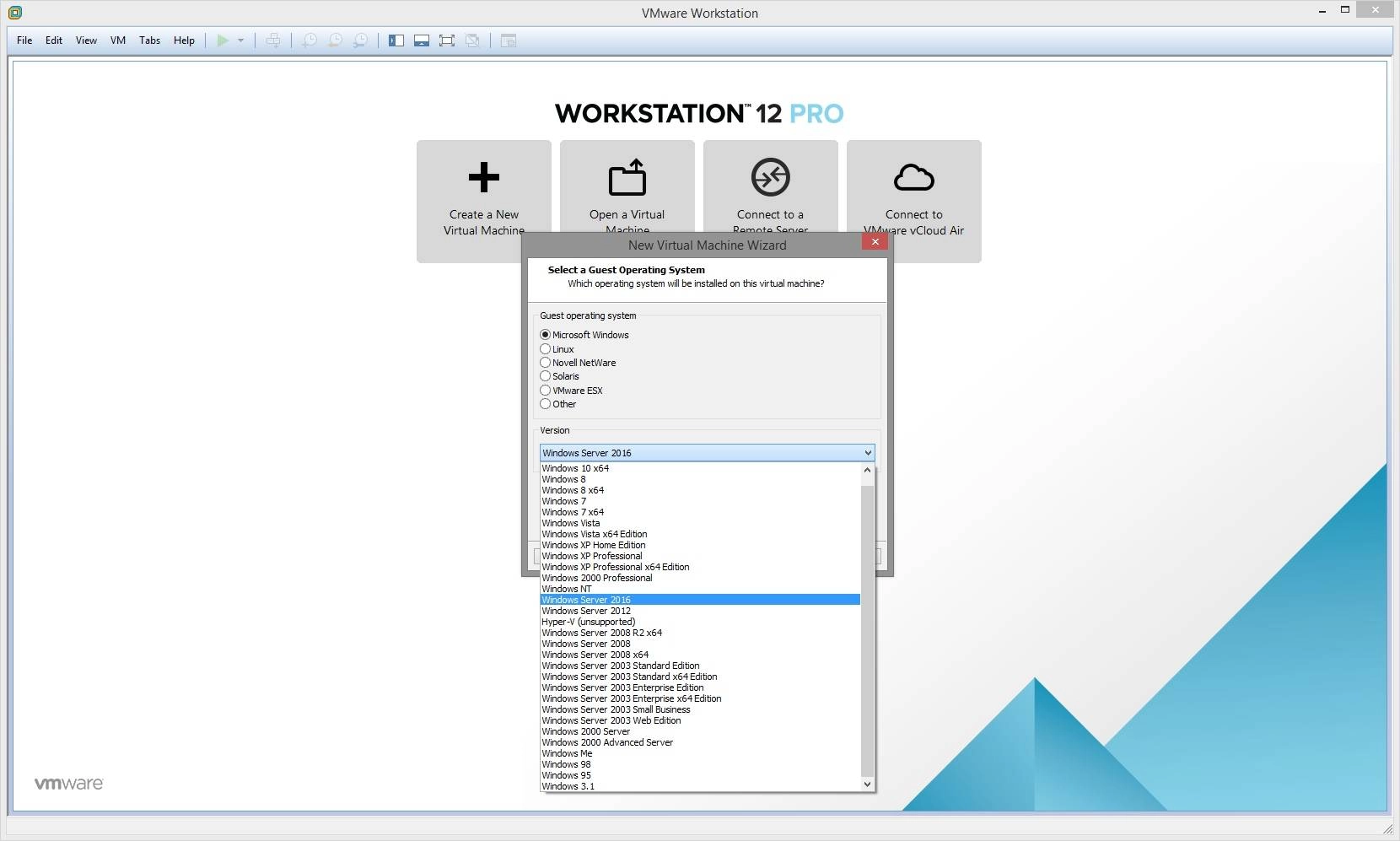Choose Windows 8 (non-x64) from list
The width and height of the screenshot is (1400, 841).
click(x=700, y=479)
